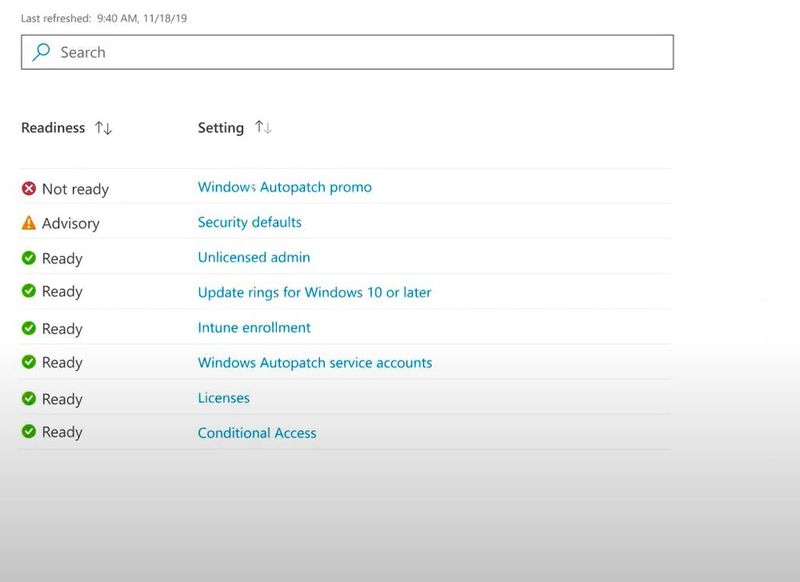
Task: Sort by the Setting column arrows
Action: pos(263,127)
